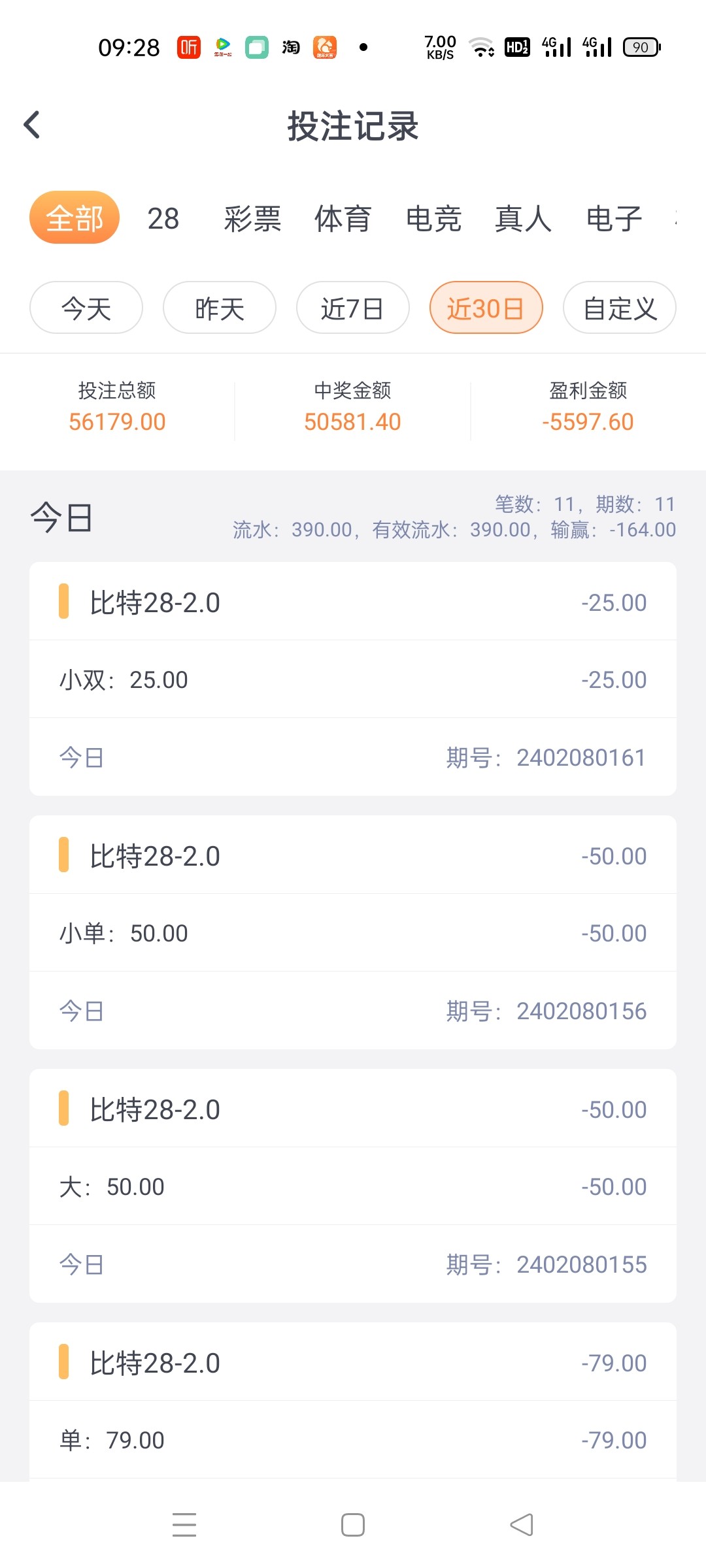Tap the red listening app notification icon
The width and height of the screenshot is (706, 1568).
click(x=189, y=47)
